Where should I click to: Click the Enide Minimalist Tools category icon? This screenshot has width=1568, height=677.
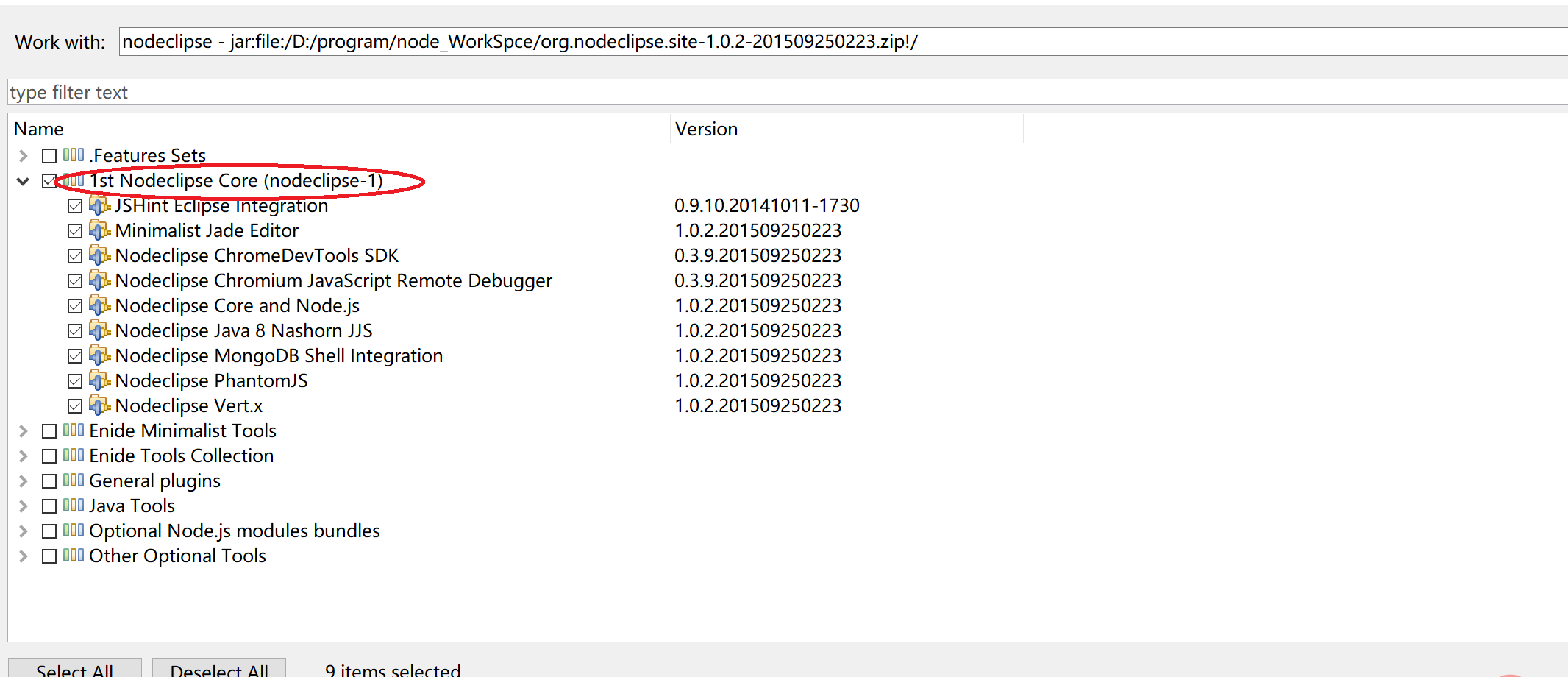(74, 430)
